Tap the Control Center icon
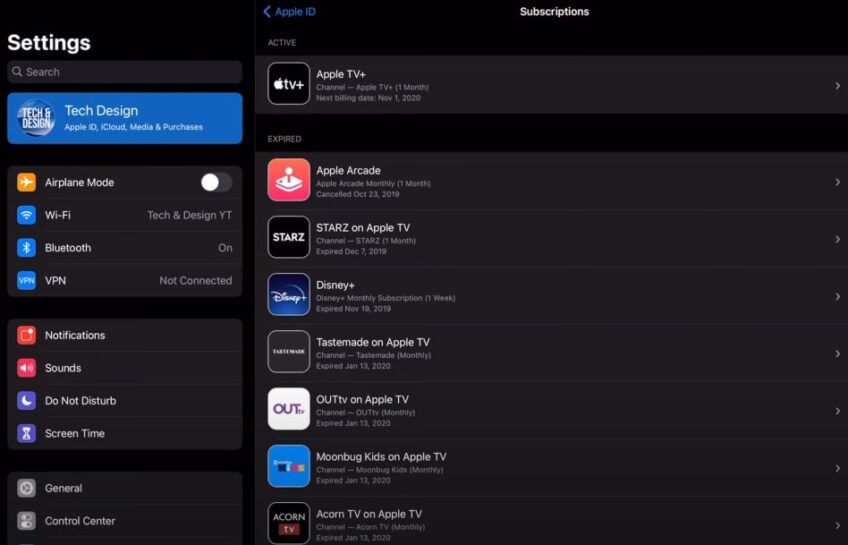The width and height of the screenshot is (848, 545). (26, 521)
